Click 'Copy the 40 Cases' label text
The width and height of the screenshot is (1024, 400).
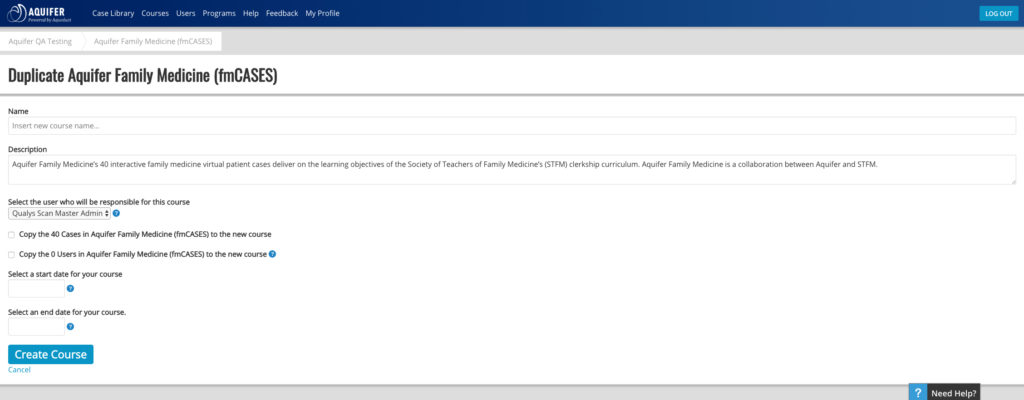(x=145, y=234)
